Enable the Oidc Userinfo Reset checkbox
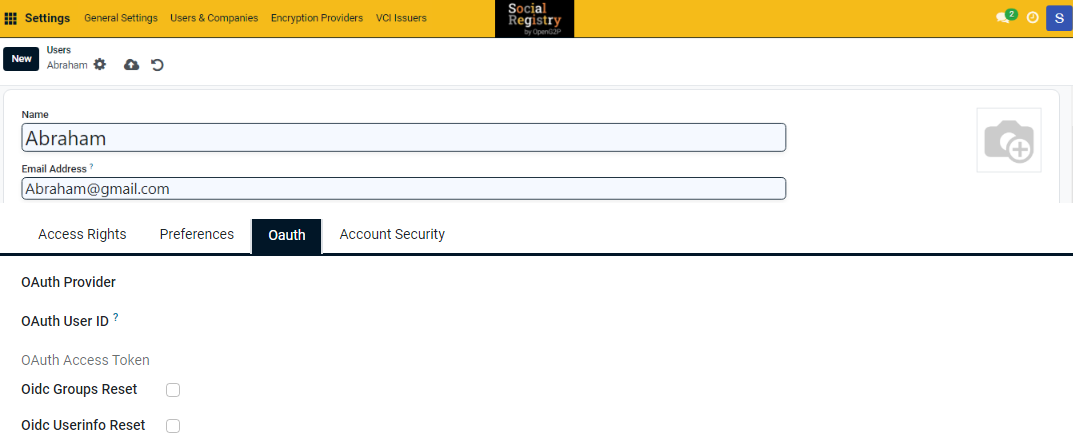Viewport: 1073px width, 447px height. pyautogui.click(x=173, y=426)
